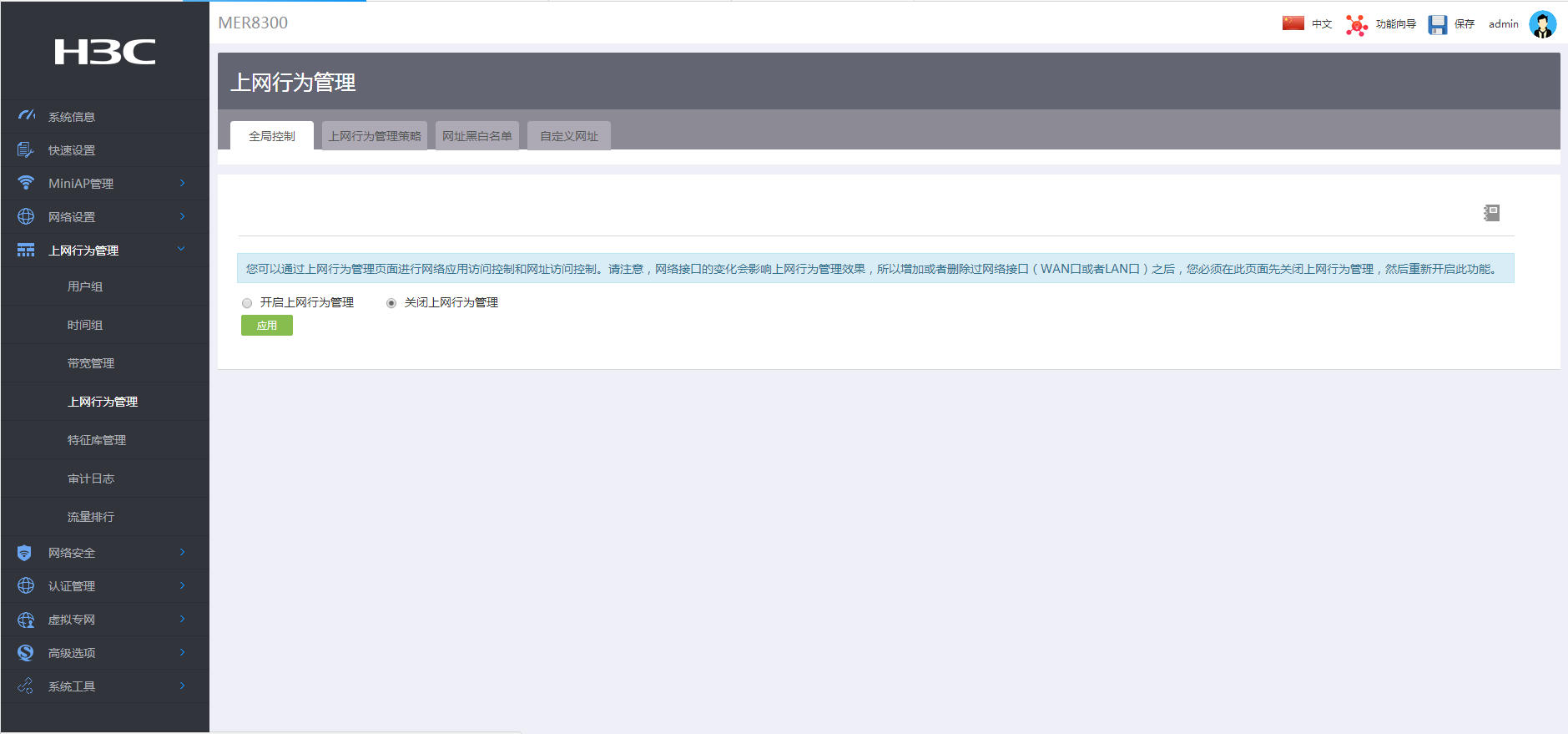Click the 系统工具 icon
Viewport: 1568px width, 734px height.
point(26,686)
